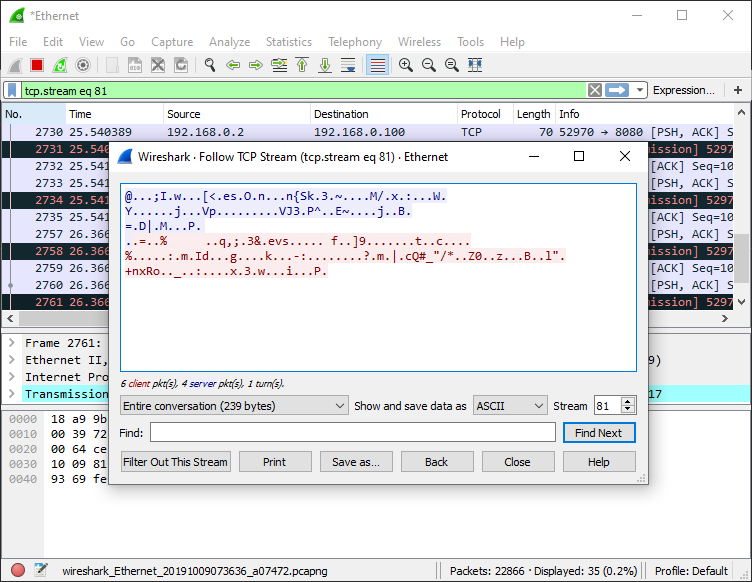
Task: Open the Capture menu
Action: [172, 42]
